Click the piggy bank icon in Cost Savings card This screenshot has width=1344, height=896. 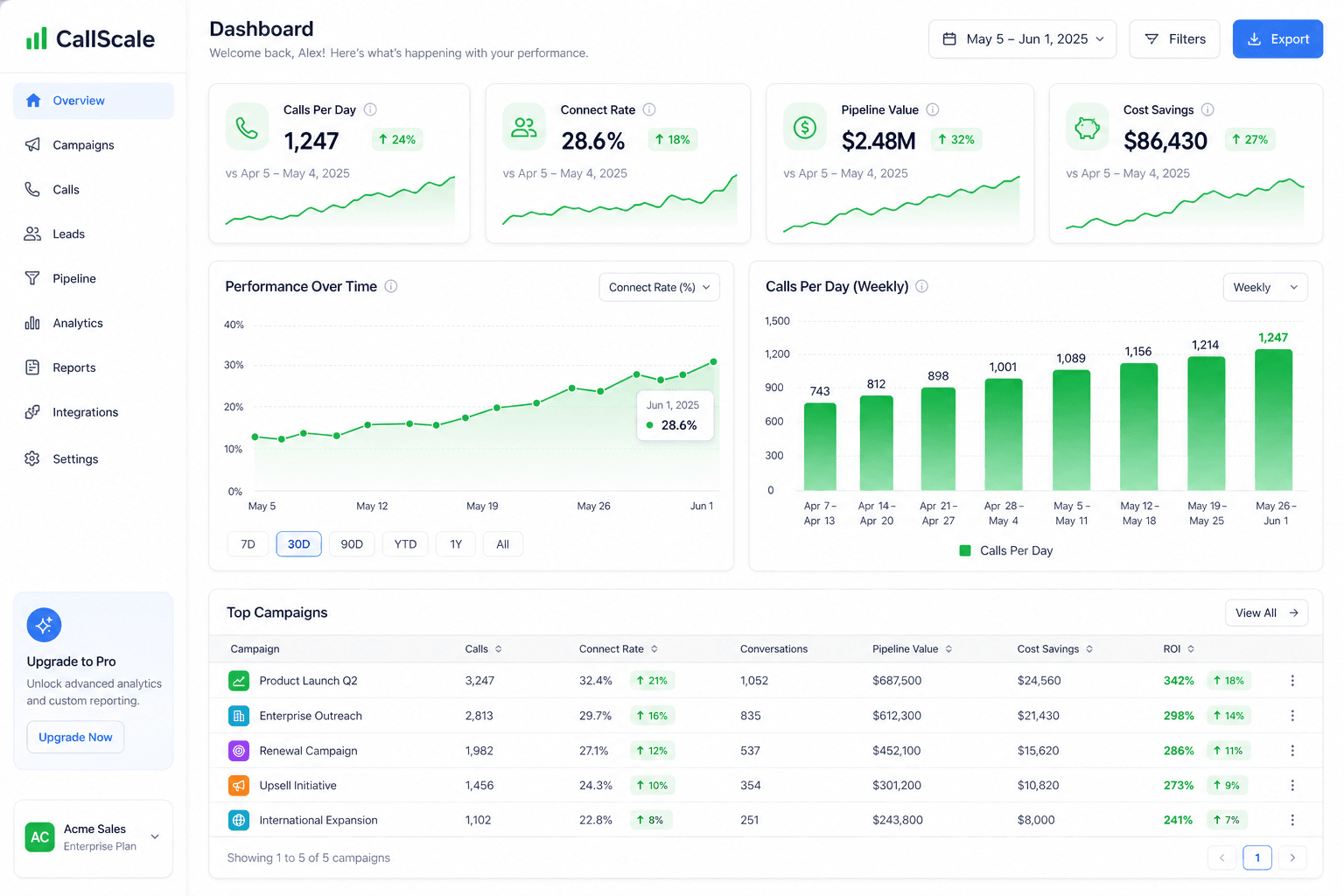pos(1087,128)
